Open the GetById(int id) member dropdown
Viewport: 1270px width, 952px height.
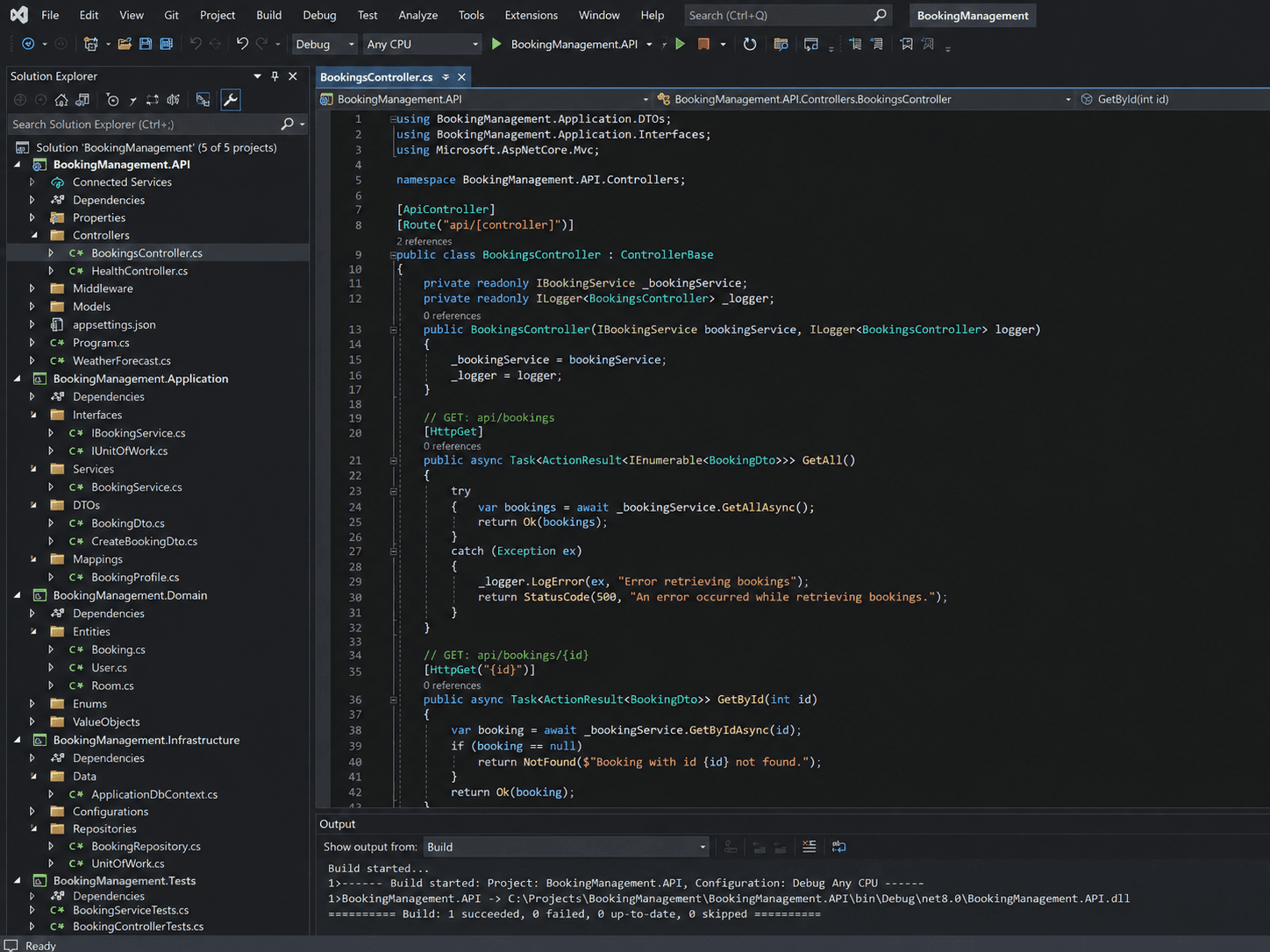[1174, 99]
